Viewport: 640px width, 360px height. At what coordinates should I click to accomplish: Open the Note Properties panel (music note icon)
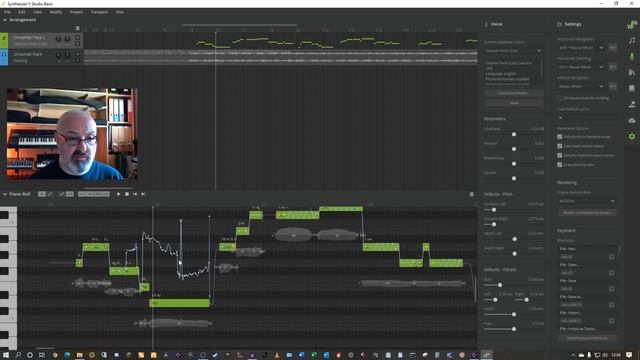click(632, 40)
